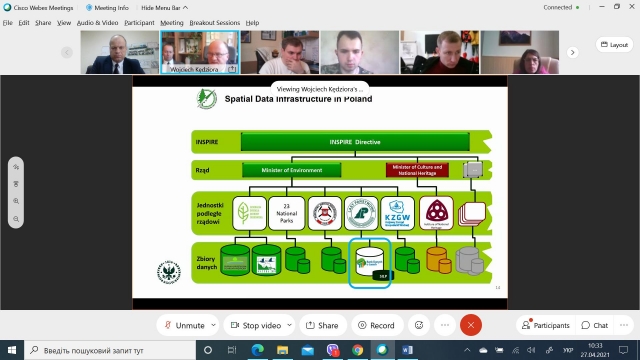Leave meeting with the red button
The image size is (640, 360).
471,325
